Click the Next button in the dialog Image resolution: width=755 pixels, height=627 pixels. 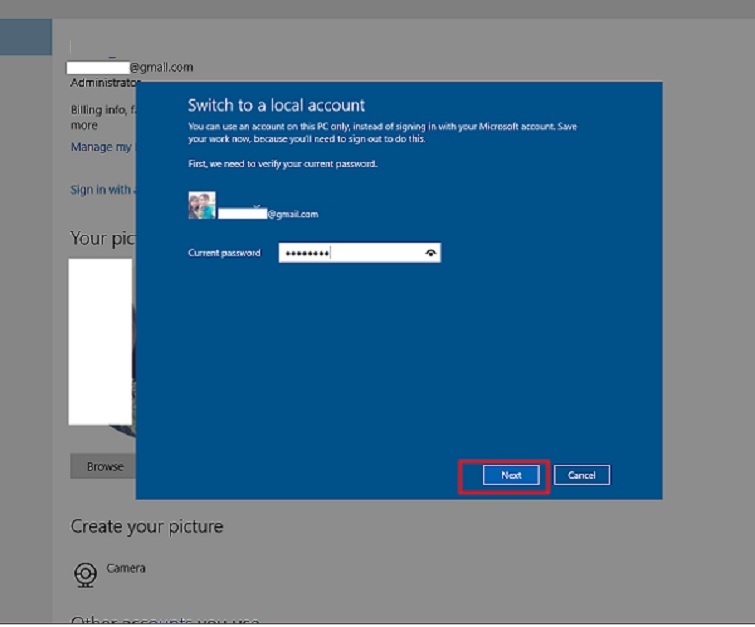coord(511,476)
